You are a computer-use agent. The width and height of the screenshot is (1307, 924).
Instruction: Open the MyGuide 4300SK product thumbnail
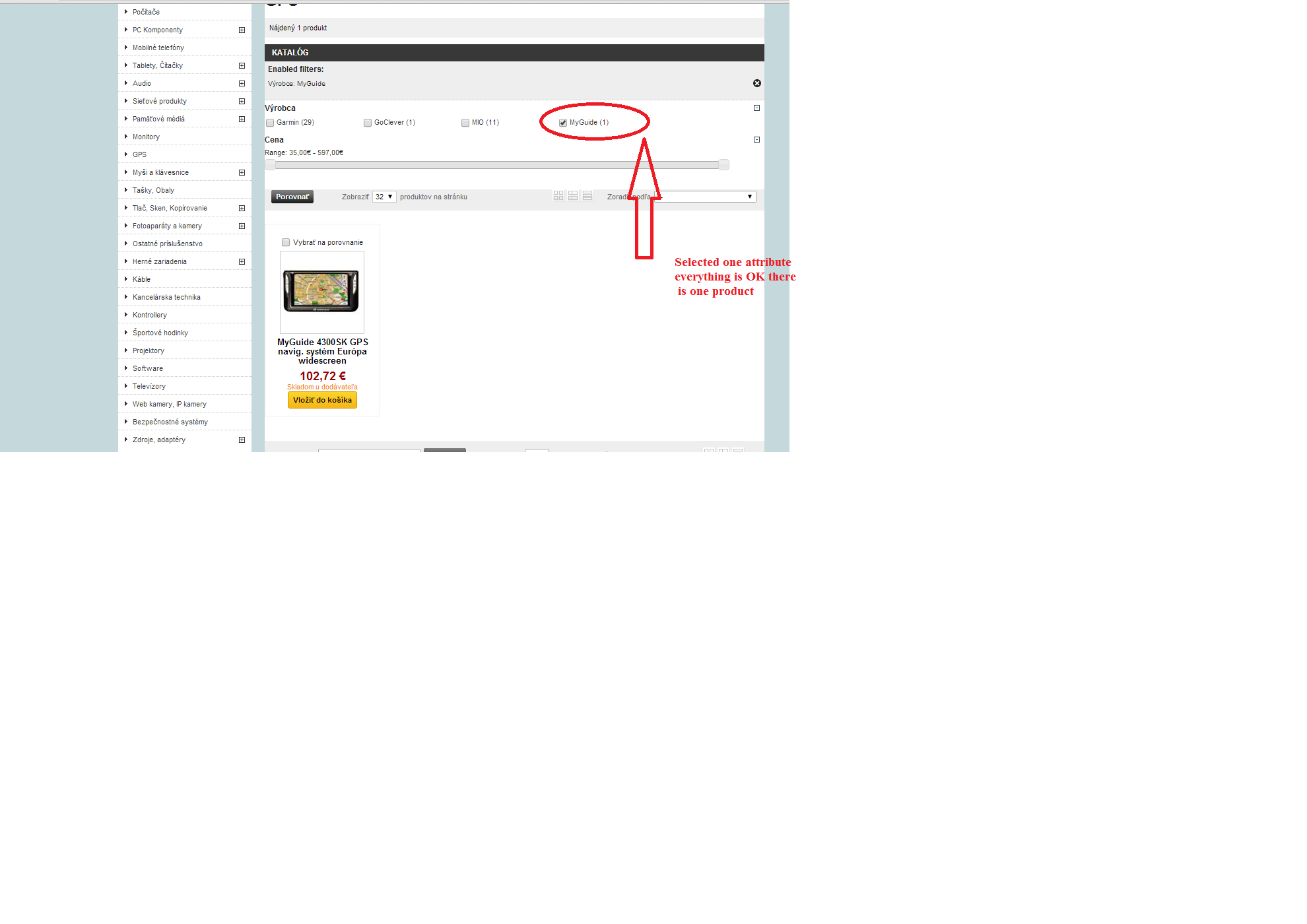[321, 292]
